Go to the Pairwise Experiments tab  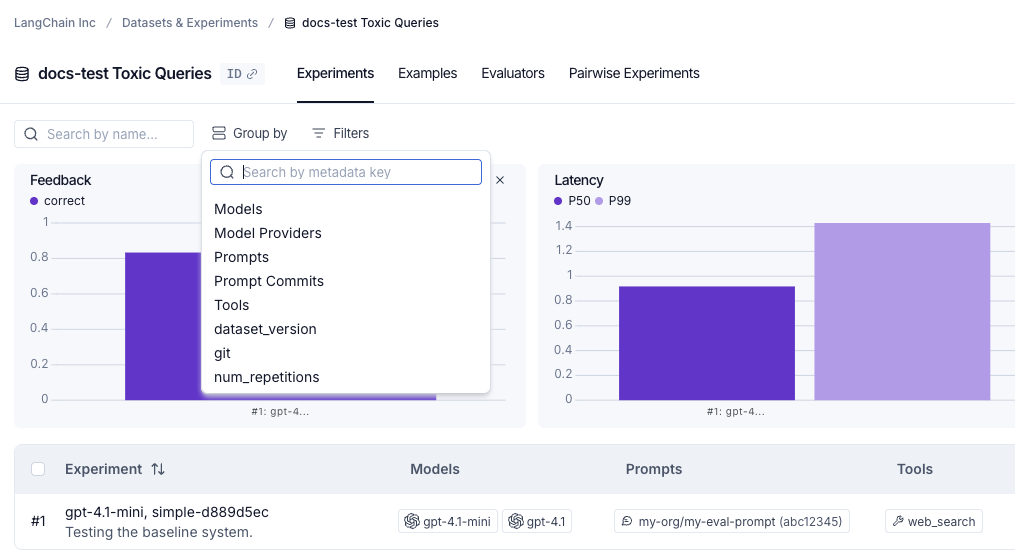(634, 74)
